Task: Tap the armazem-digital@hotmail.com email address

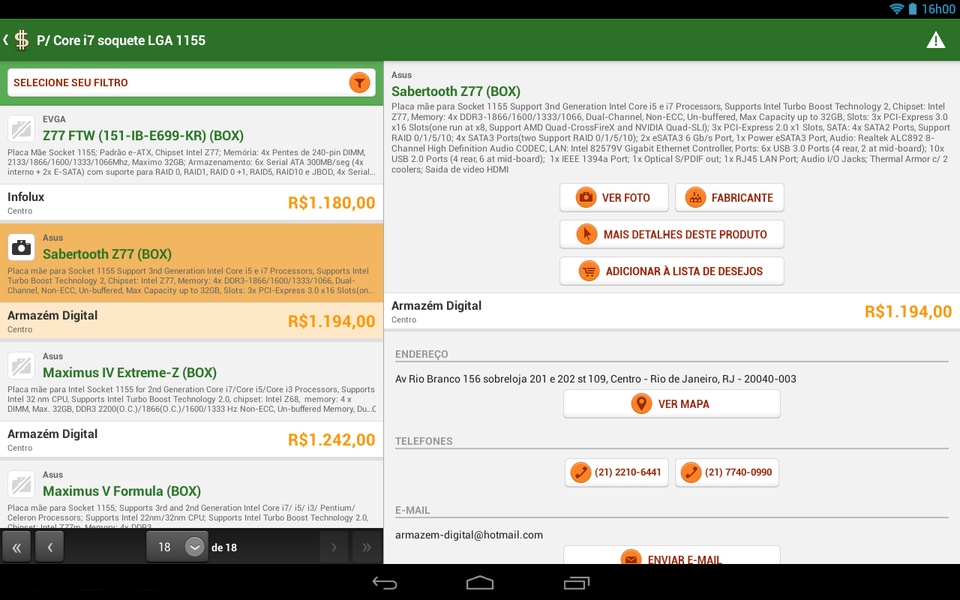Action: click(x=469, y=535)
